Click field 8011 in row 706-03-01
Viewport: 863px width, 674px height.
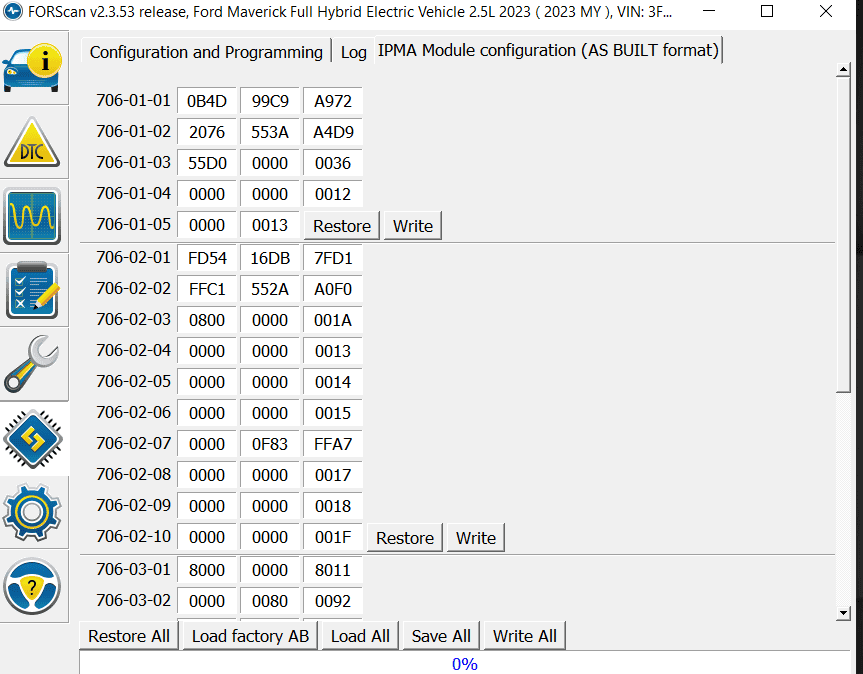coord(333,570)
